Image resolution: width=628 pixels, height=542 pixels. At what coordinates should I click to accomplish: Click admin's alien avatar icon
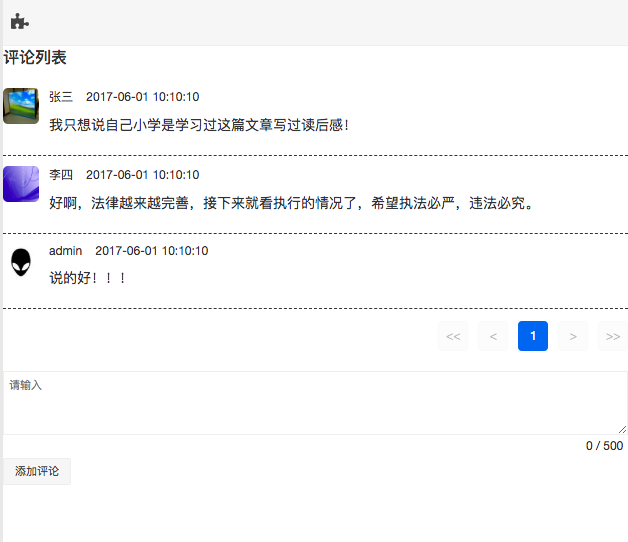tap(21, 262)
